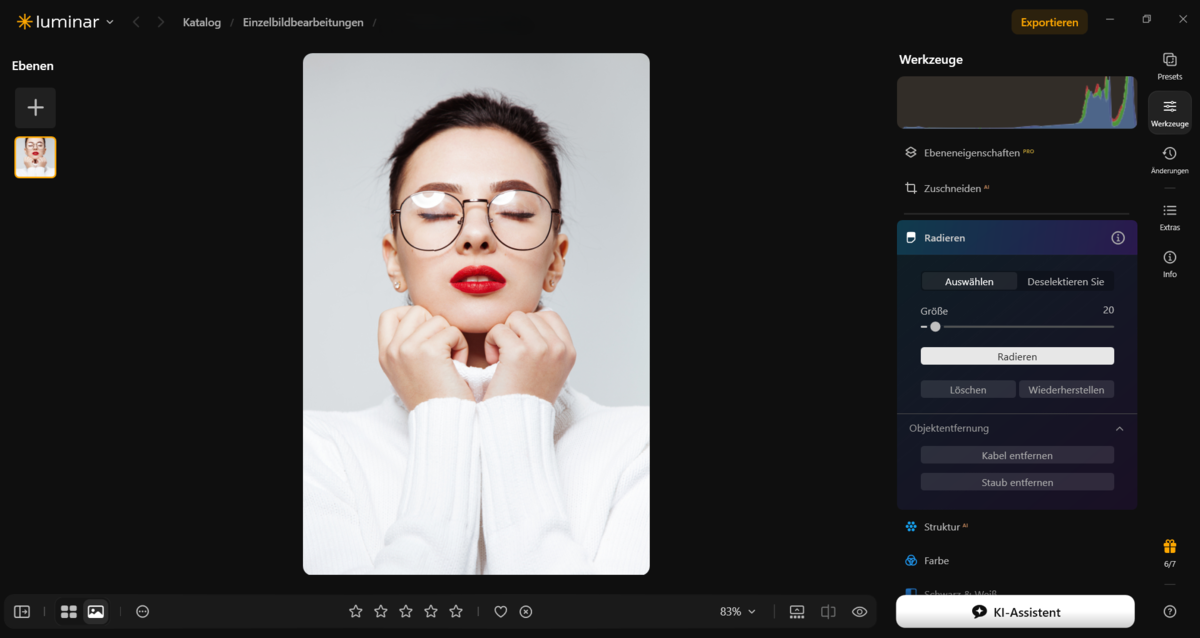Screen dimensions: 1200x638
Task: Click the Größe value 20
Action: tap(1108, 310)
